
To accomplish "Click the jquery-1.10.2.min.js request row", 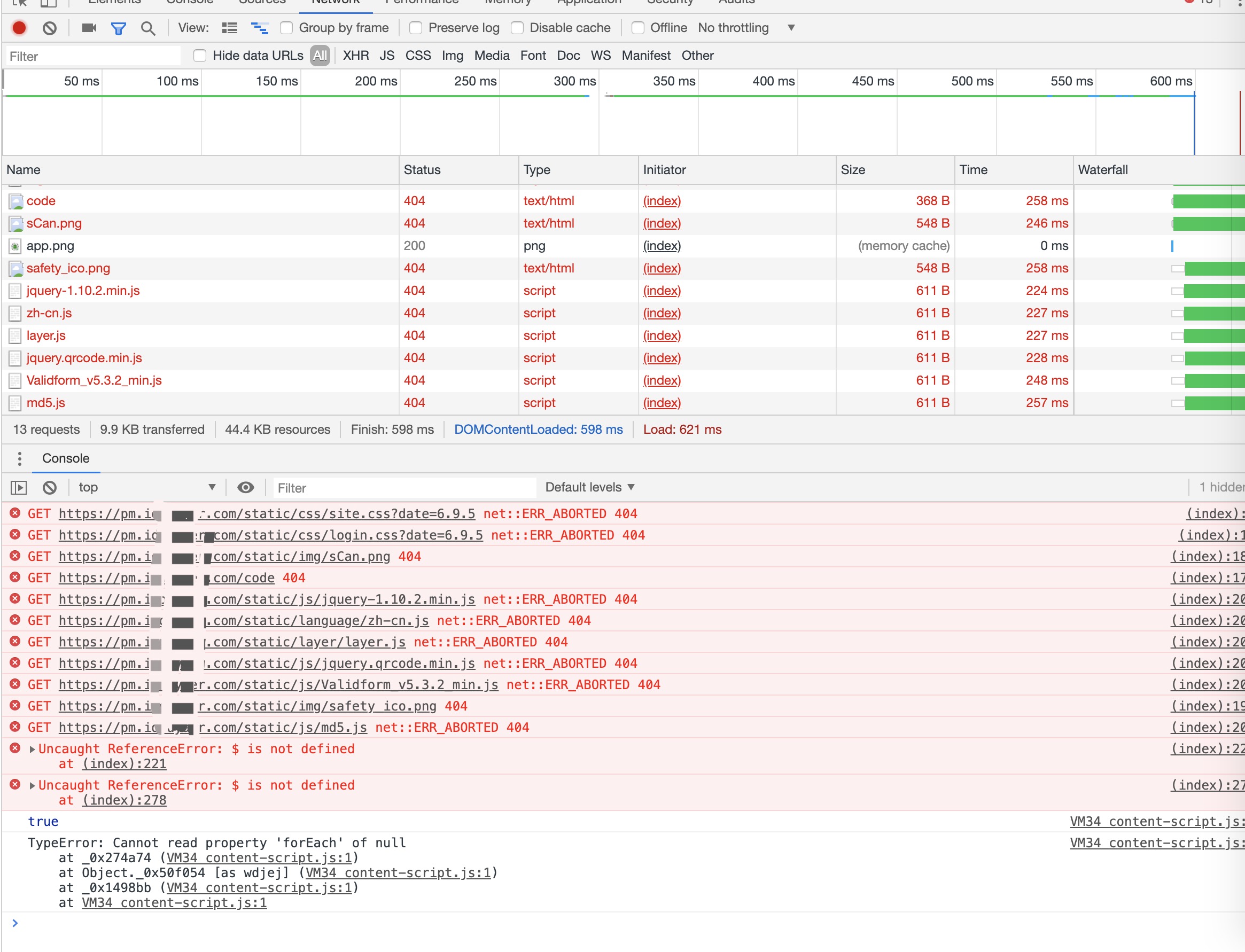I will tap(83, 291).
